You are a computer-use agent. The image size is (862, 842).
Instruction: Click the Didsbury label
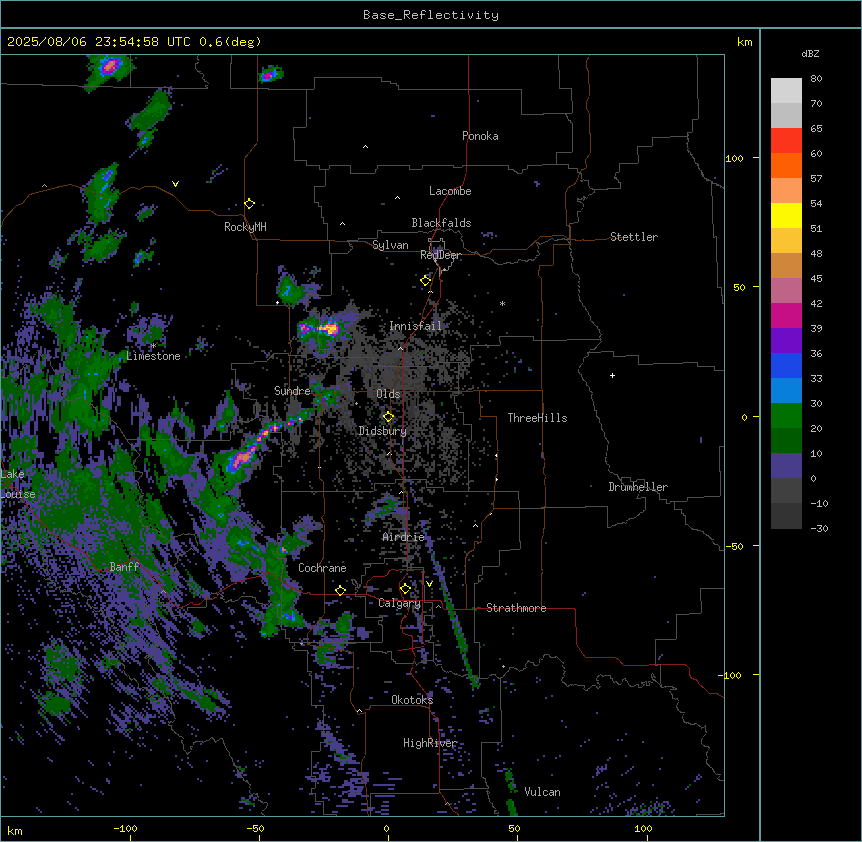coord(383,431)
